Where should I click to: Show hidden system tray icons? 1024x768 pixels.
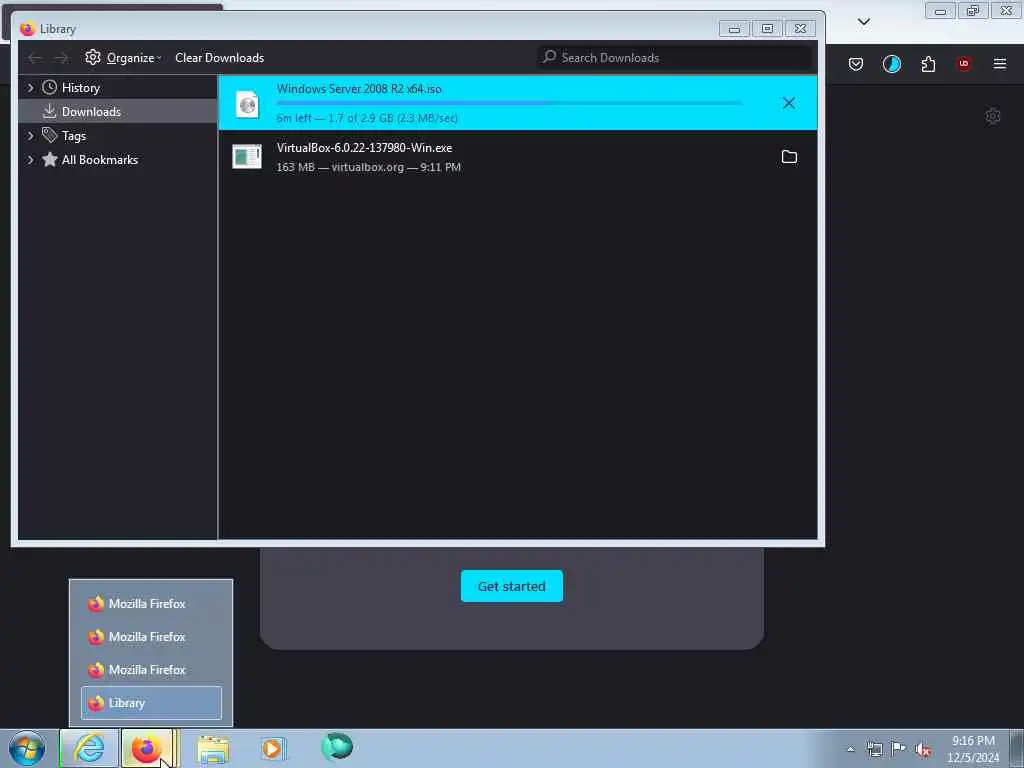pos(850,750)
